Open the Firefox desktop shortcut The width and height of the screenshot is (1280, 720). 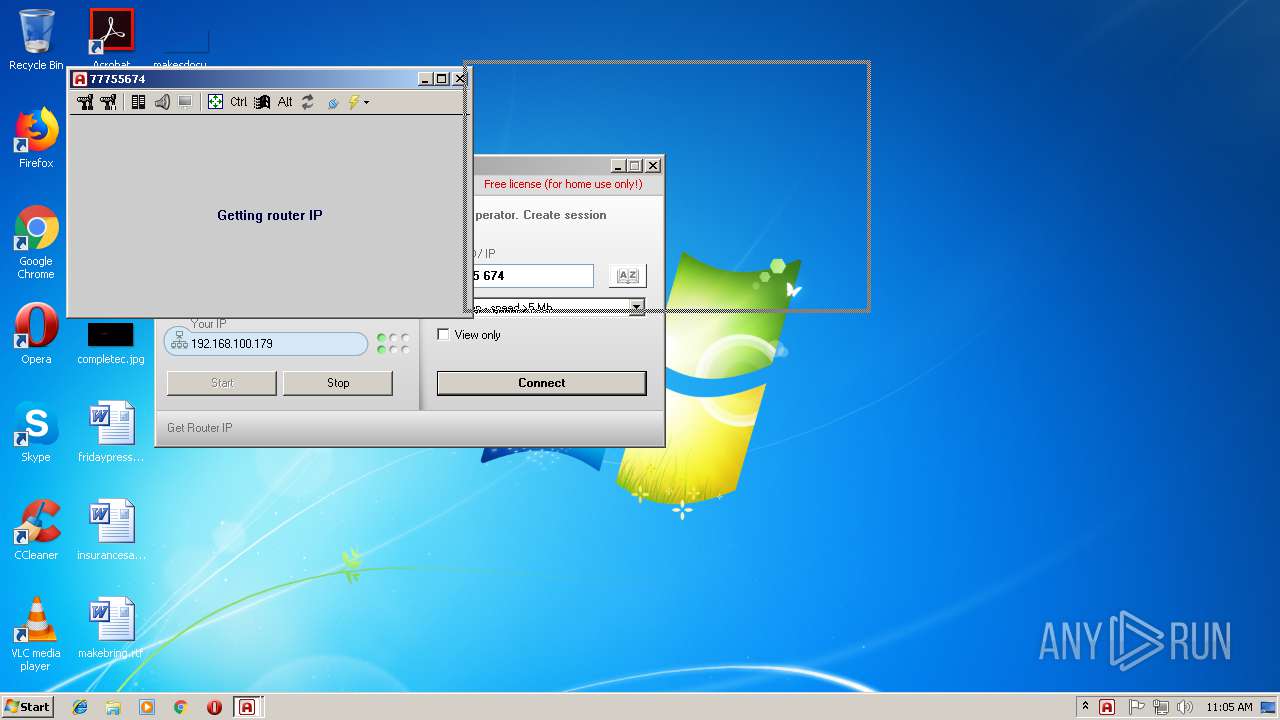[x=36, y=138]
